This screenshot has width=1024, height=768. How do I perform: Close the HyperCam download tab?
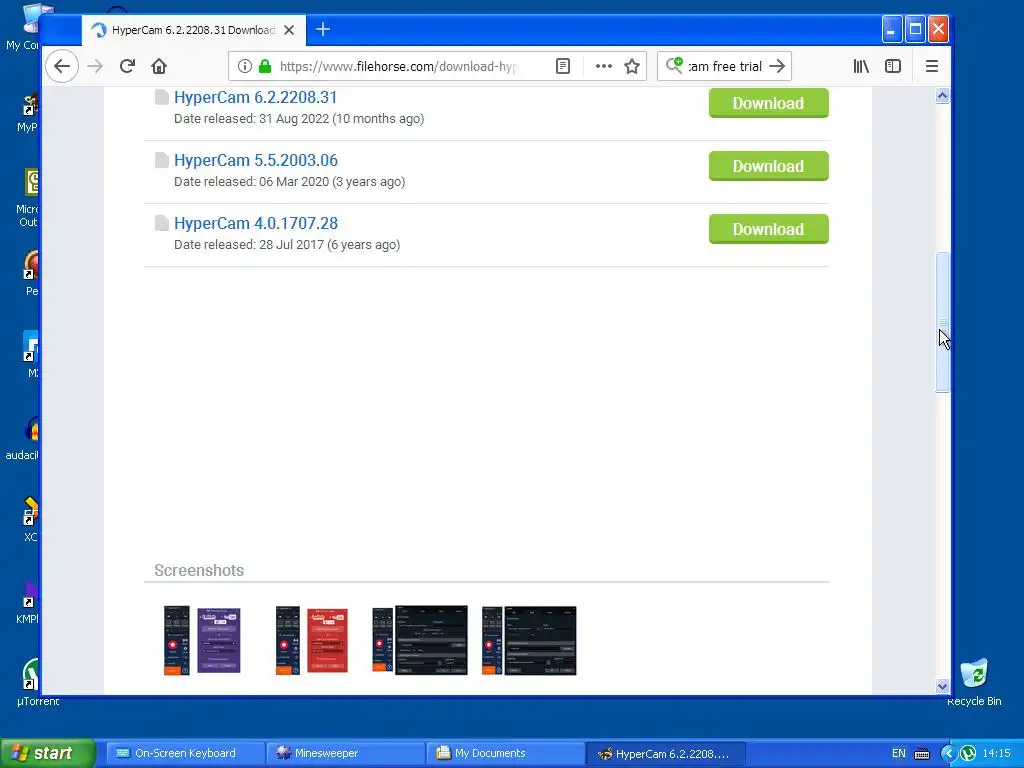[x=289, y=30]
